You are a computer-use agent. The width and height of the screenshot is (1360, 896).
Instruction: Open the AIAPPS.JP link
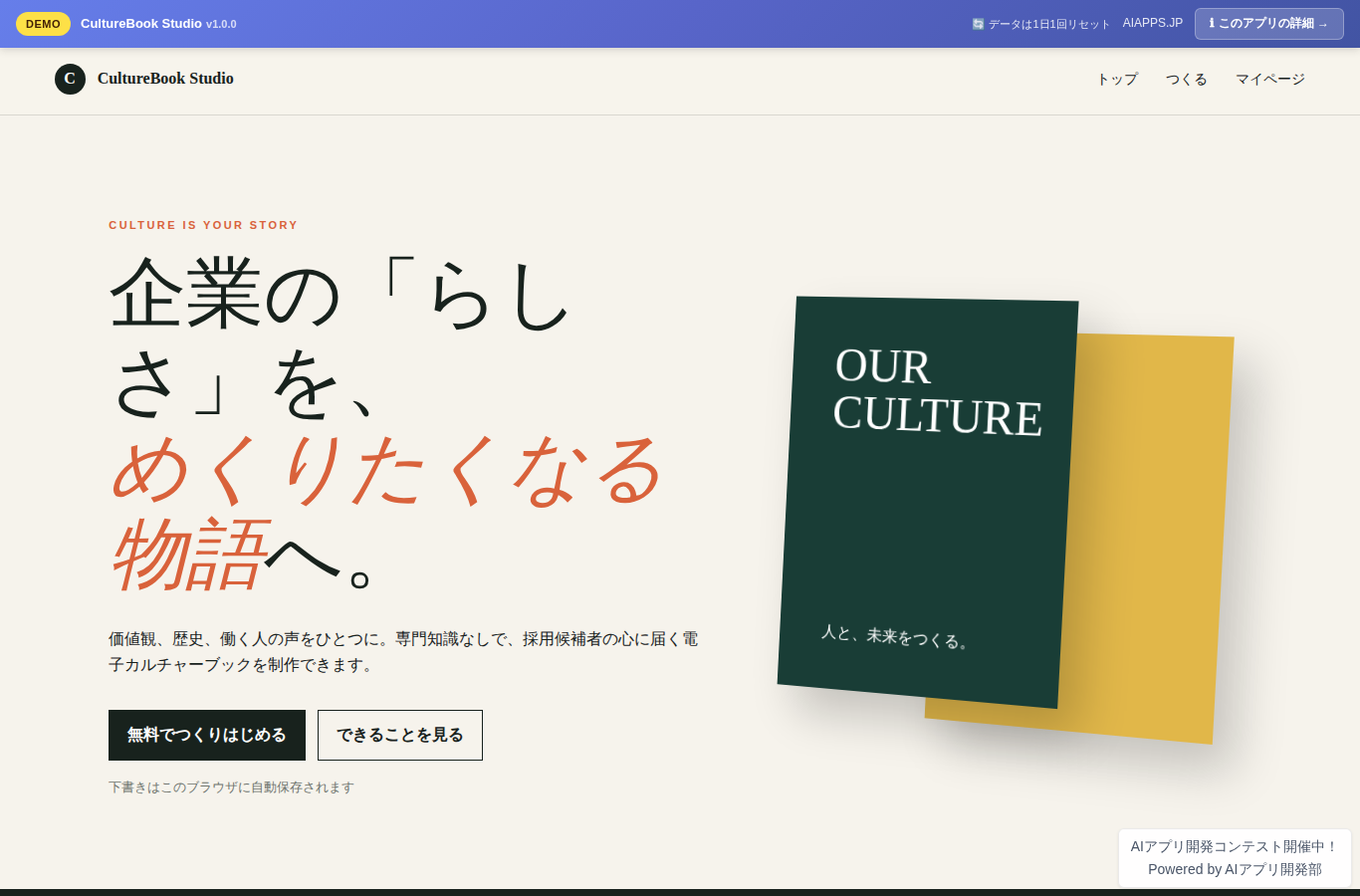1153,23
